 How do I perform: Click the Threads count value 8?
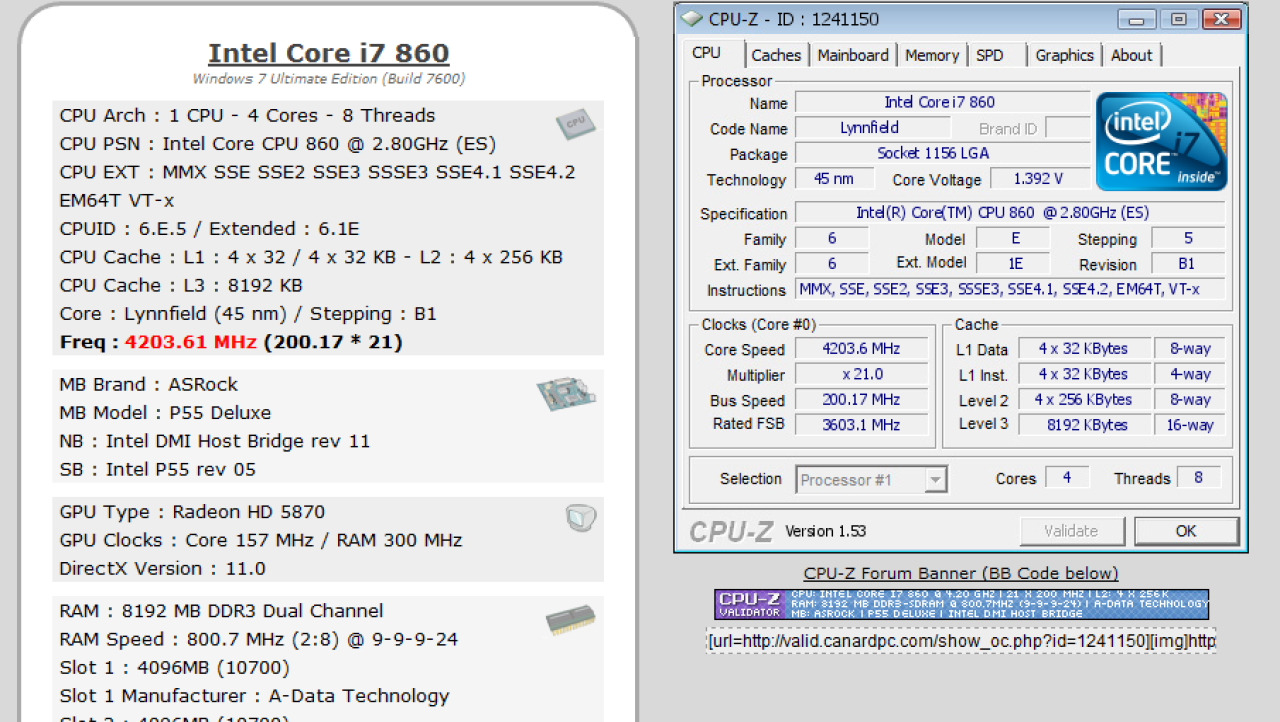click(1199, 478)
